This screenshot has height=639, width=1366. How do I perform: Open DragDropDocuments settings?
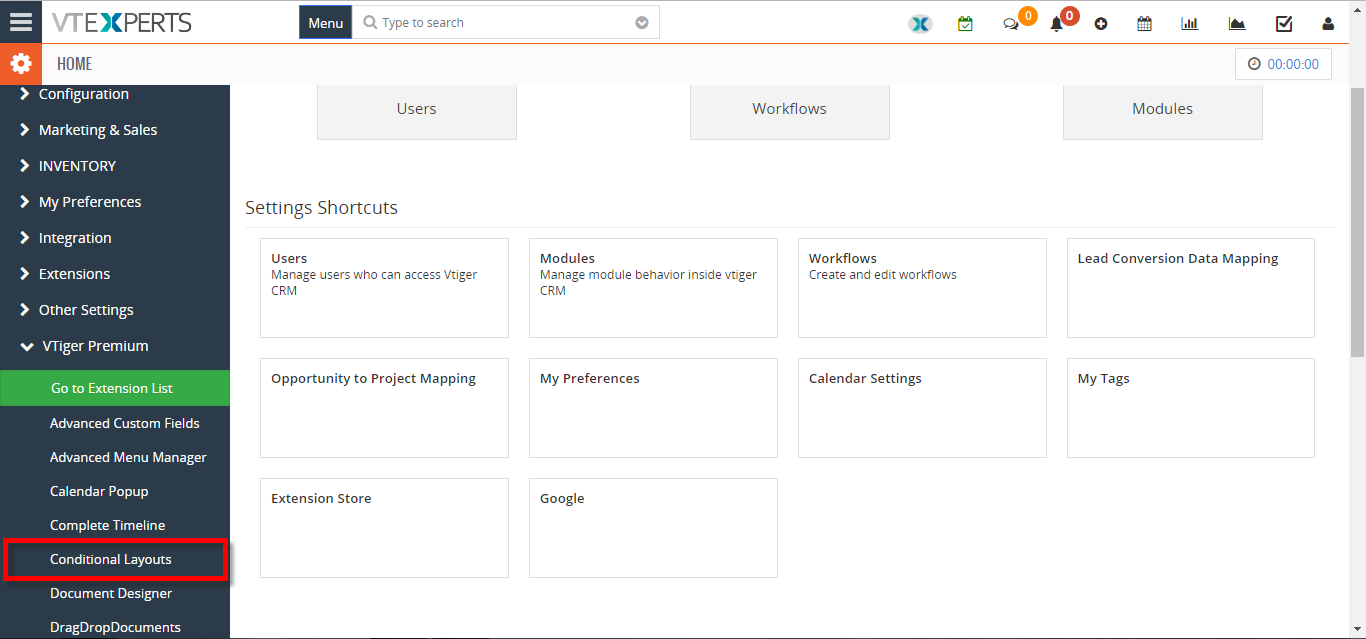(115, 627)
